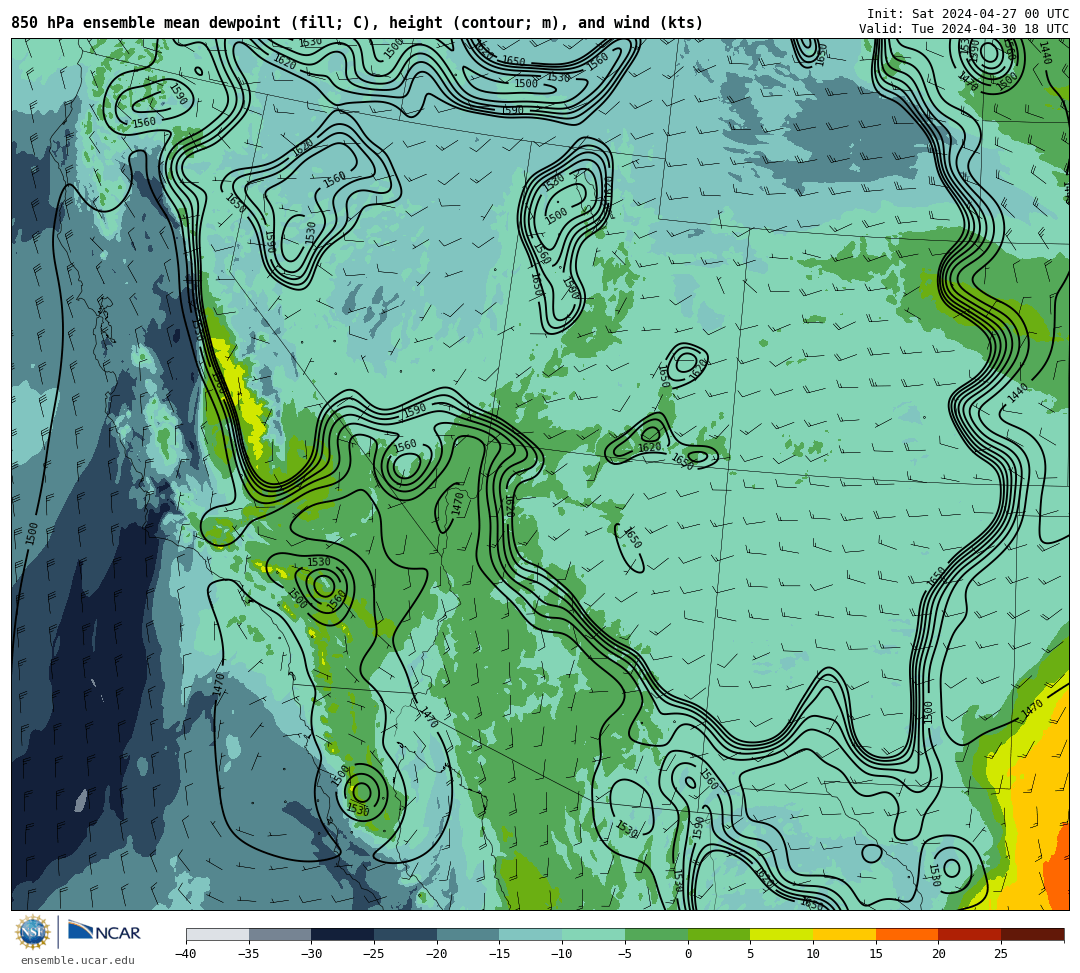Click the NCAR logo
1080x973 pixels.
click(x=104, y=932)
